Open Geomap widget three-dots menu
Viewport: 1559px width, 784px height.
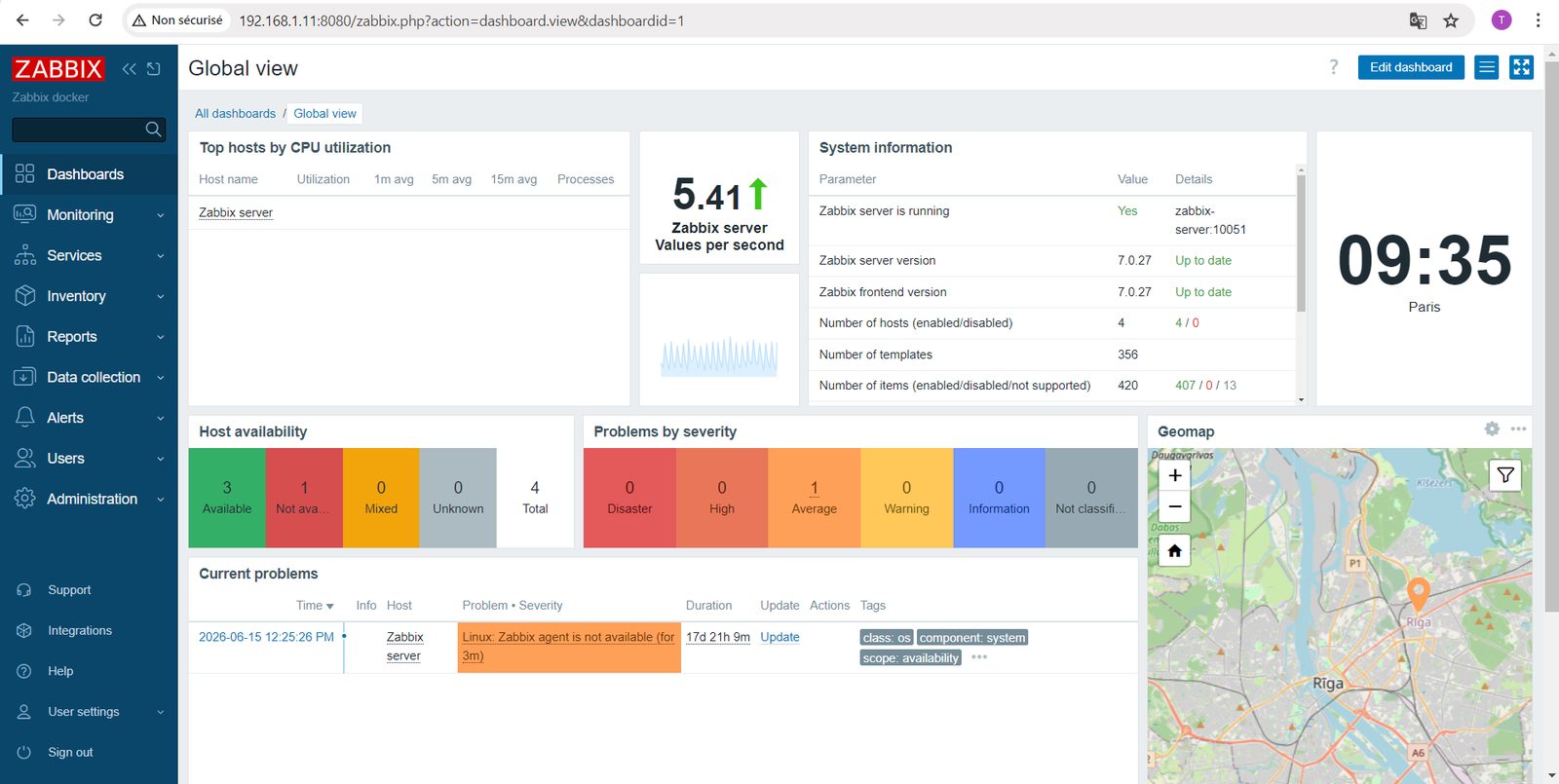(x=1518, y=429)
